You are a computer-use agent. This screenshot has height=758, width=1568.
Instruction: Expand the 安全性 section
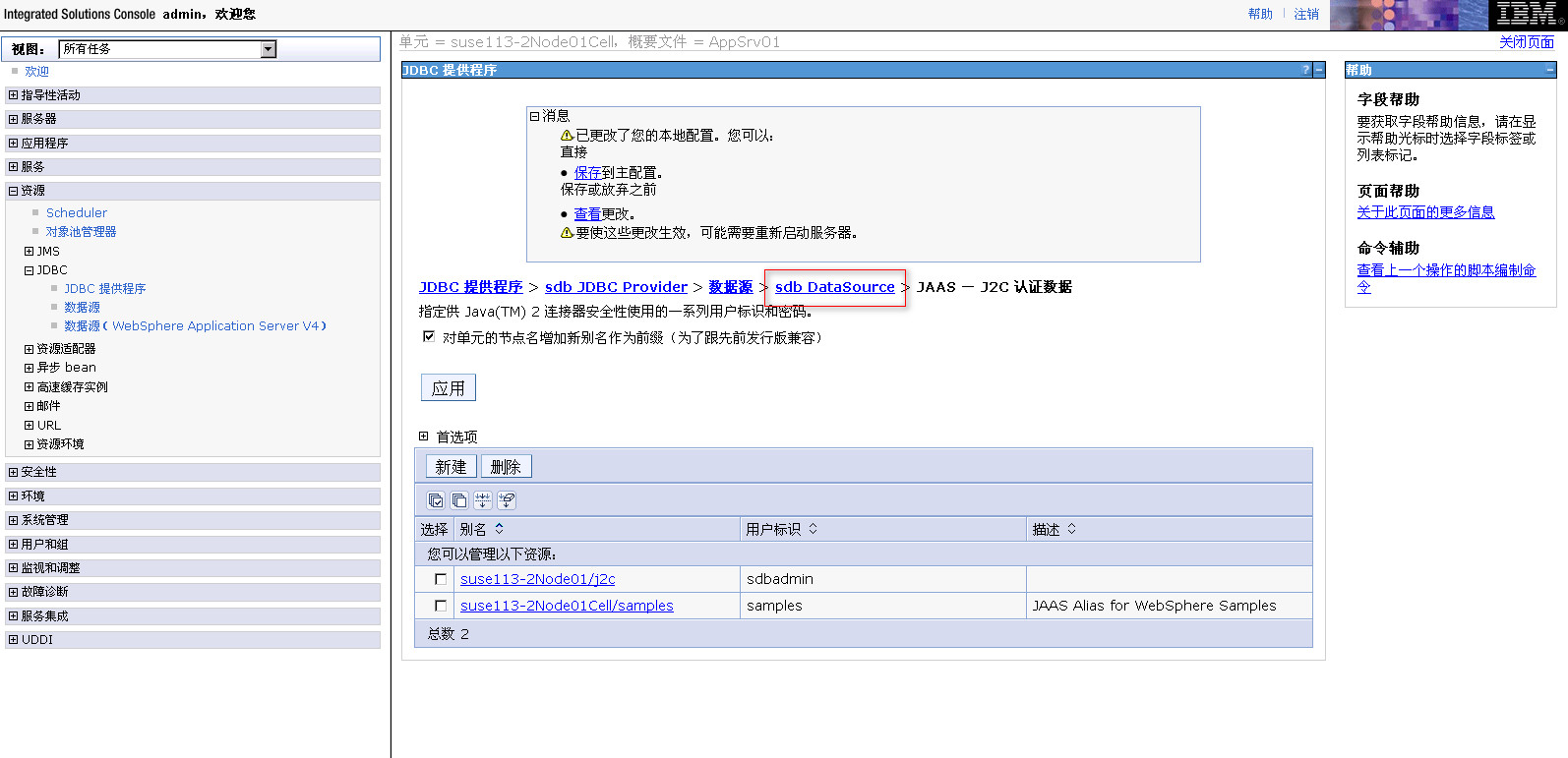click(x=14, y=472)
